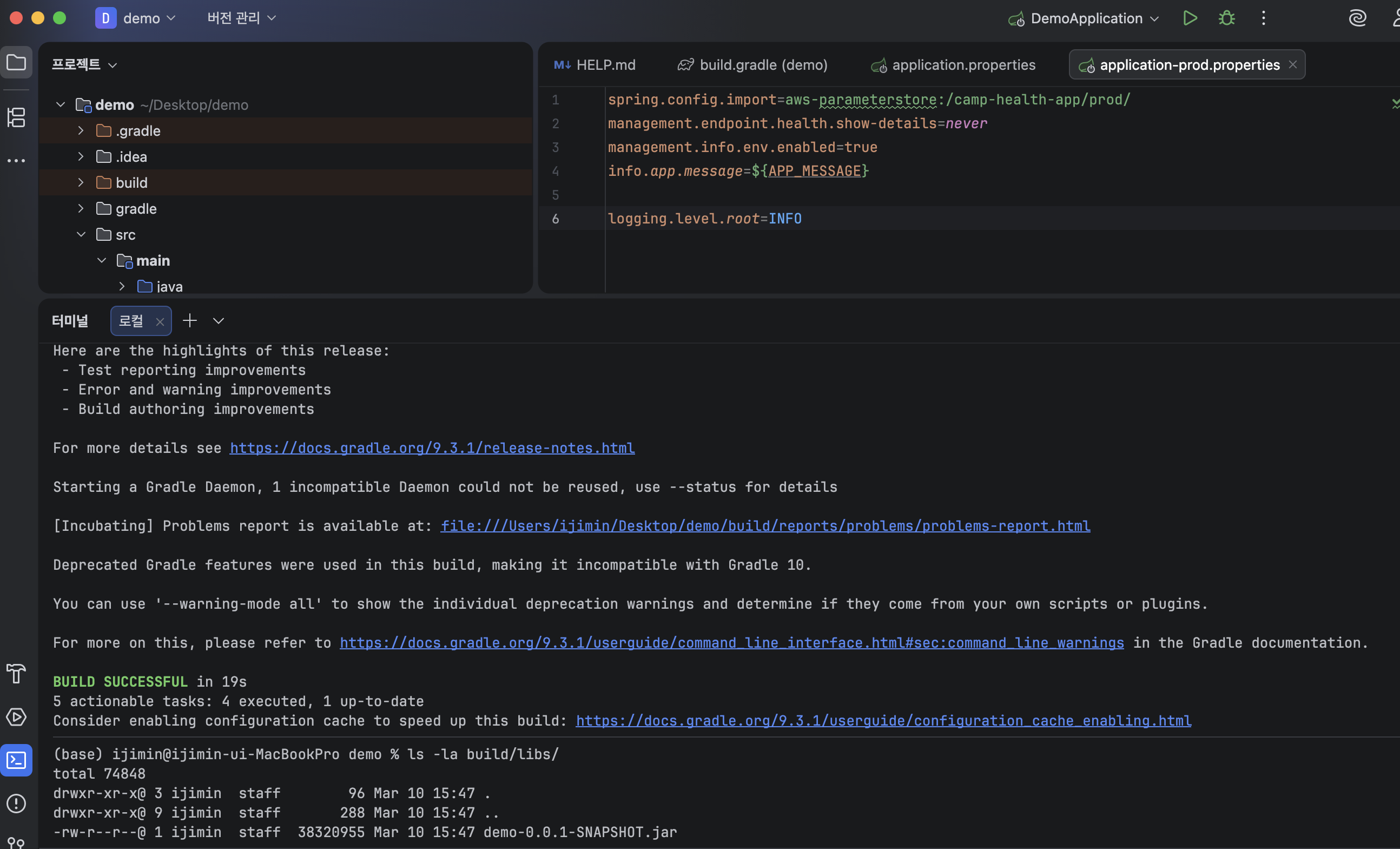
Task: Open the problems-report.html file link
Action: 765,526
